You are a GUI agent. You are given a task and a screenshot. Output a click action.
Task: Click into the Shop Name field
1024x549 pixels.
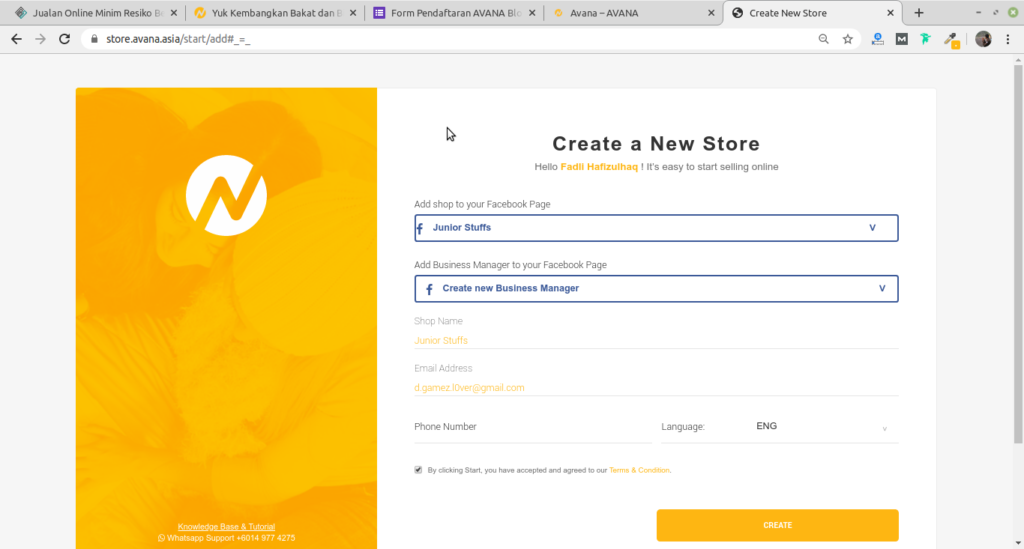pos(656,340)
